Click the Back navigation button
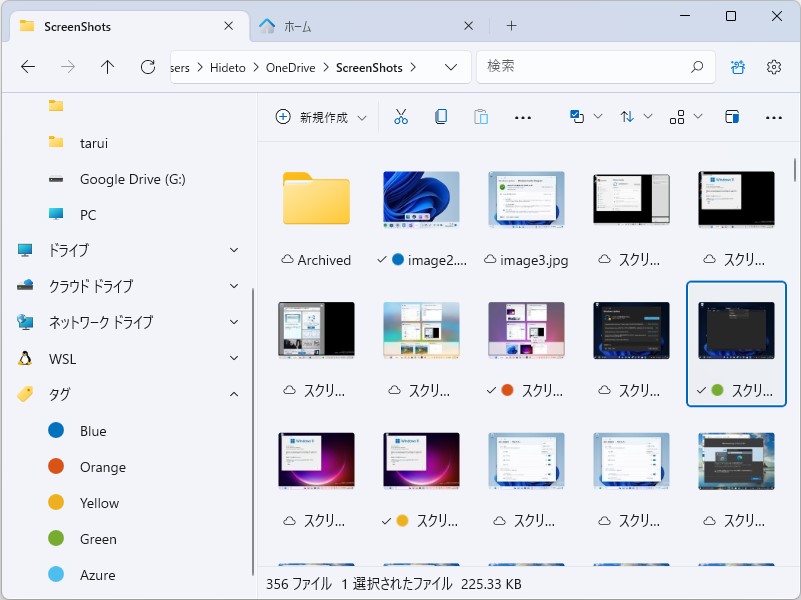The height and width of the screenshot is (600, 801). 27,67
